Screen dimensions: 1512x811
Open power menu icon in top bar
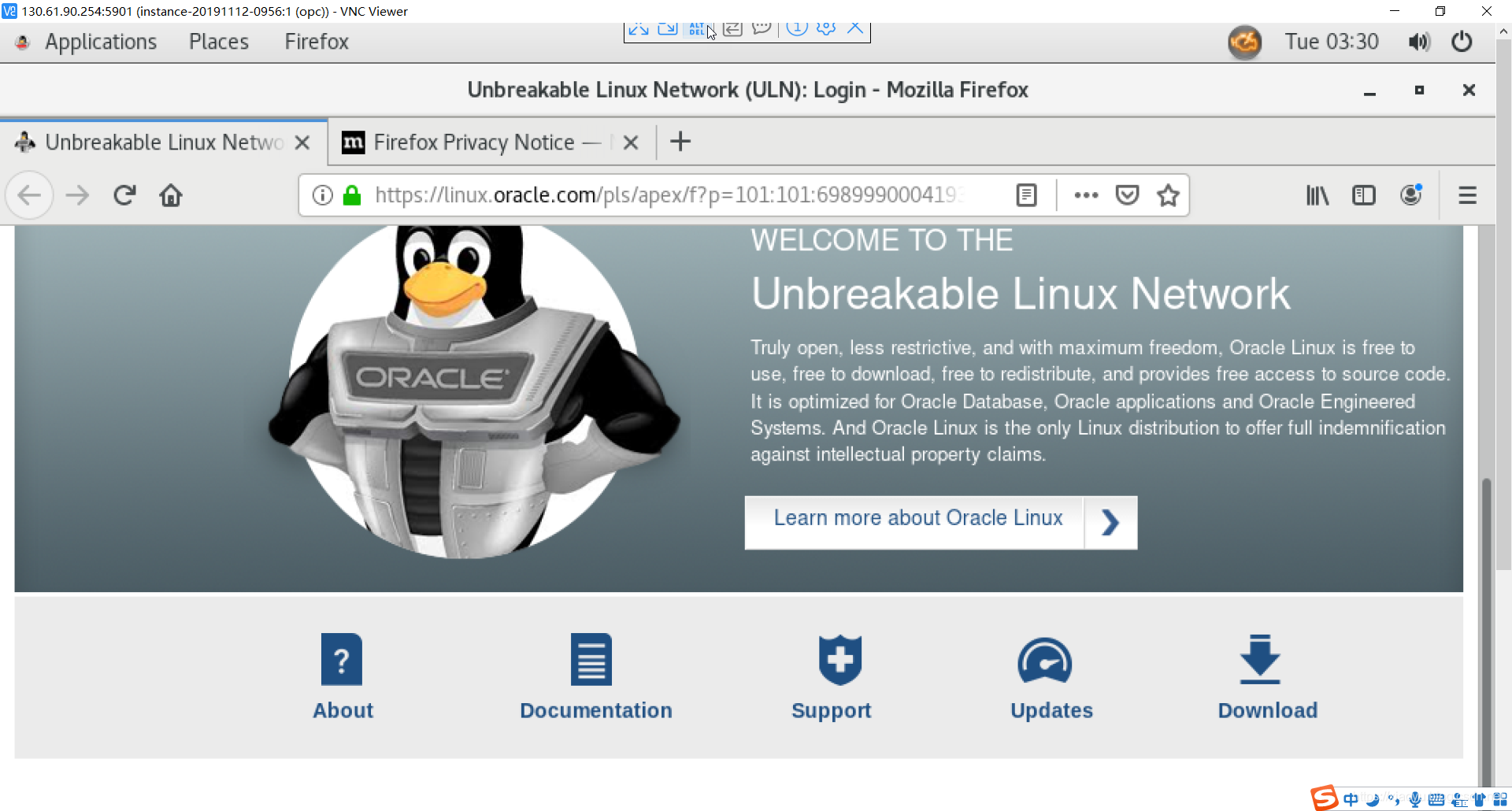pos(1462,42)
